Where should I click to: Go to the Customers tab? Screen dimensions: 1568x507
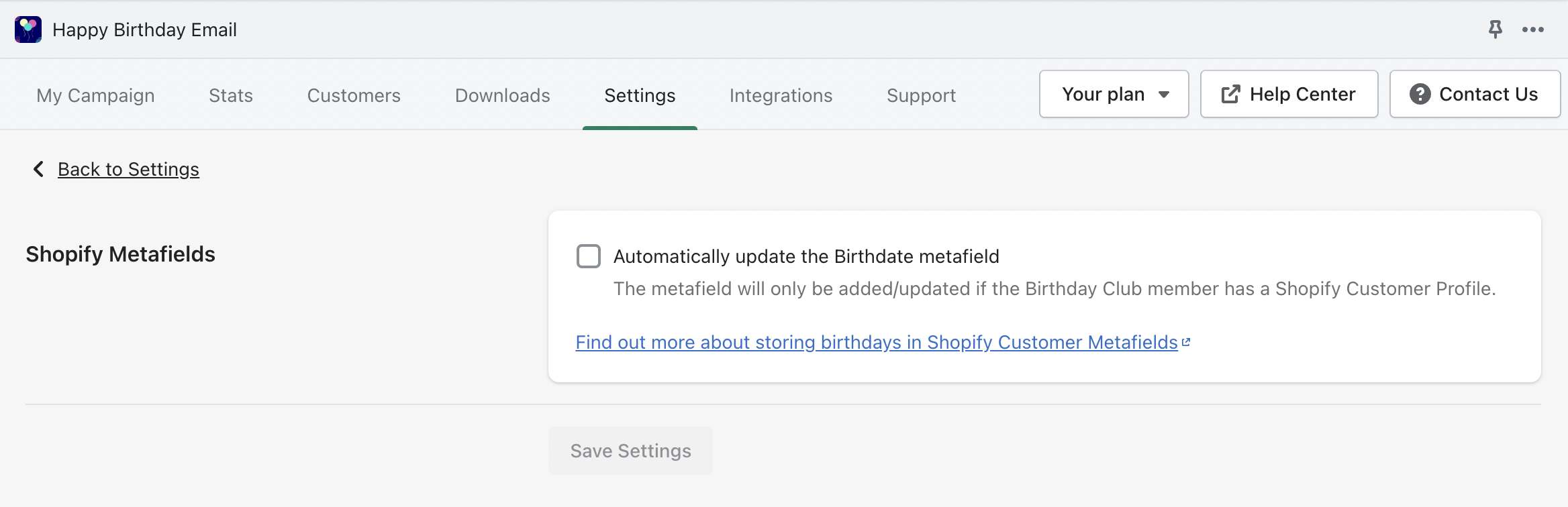[354, 95]
